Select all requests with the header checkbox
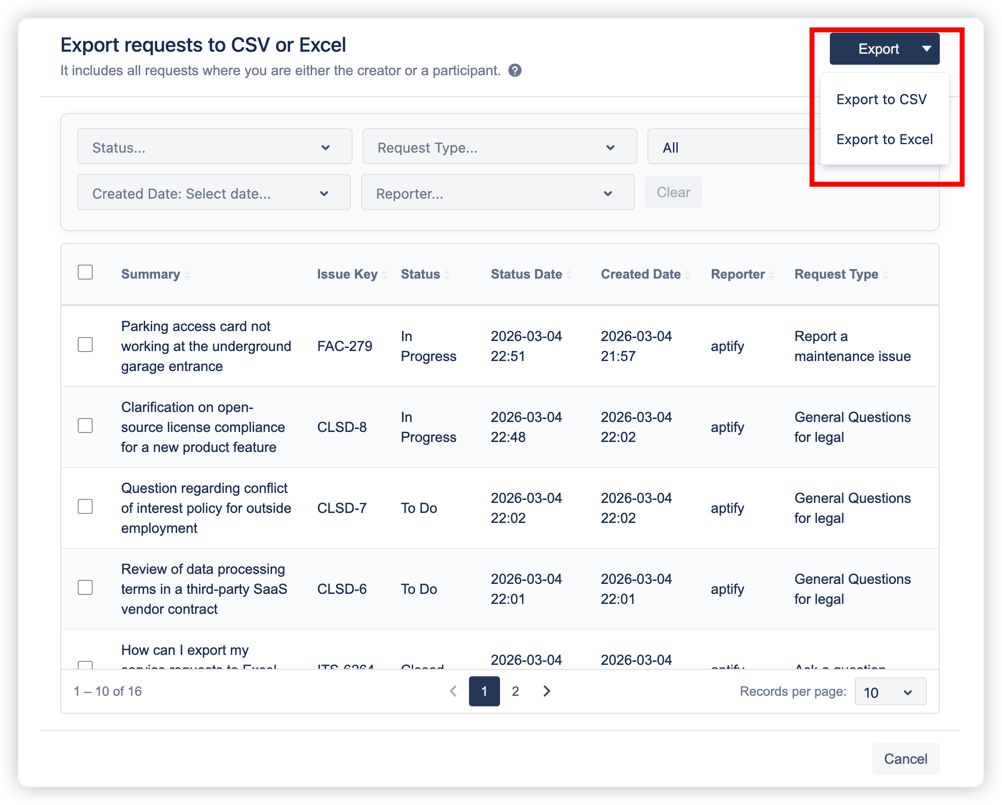Screen dimensions: 1002x805 (x=85, y=271)
